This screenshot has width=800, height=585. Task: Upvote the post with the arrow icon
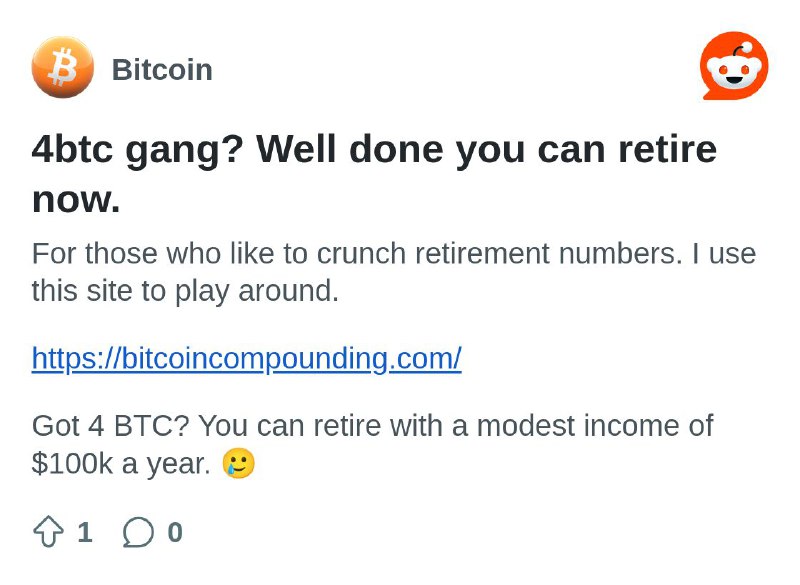click(48, 532)
